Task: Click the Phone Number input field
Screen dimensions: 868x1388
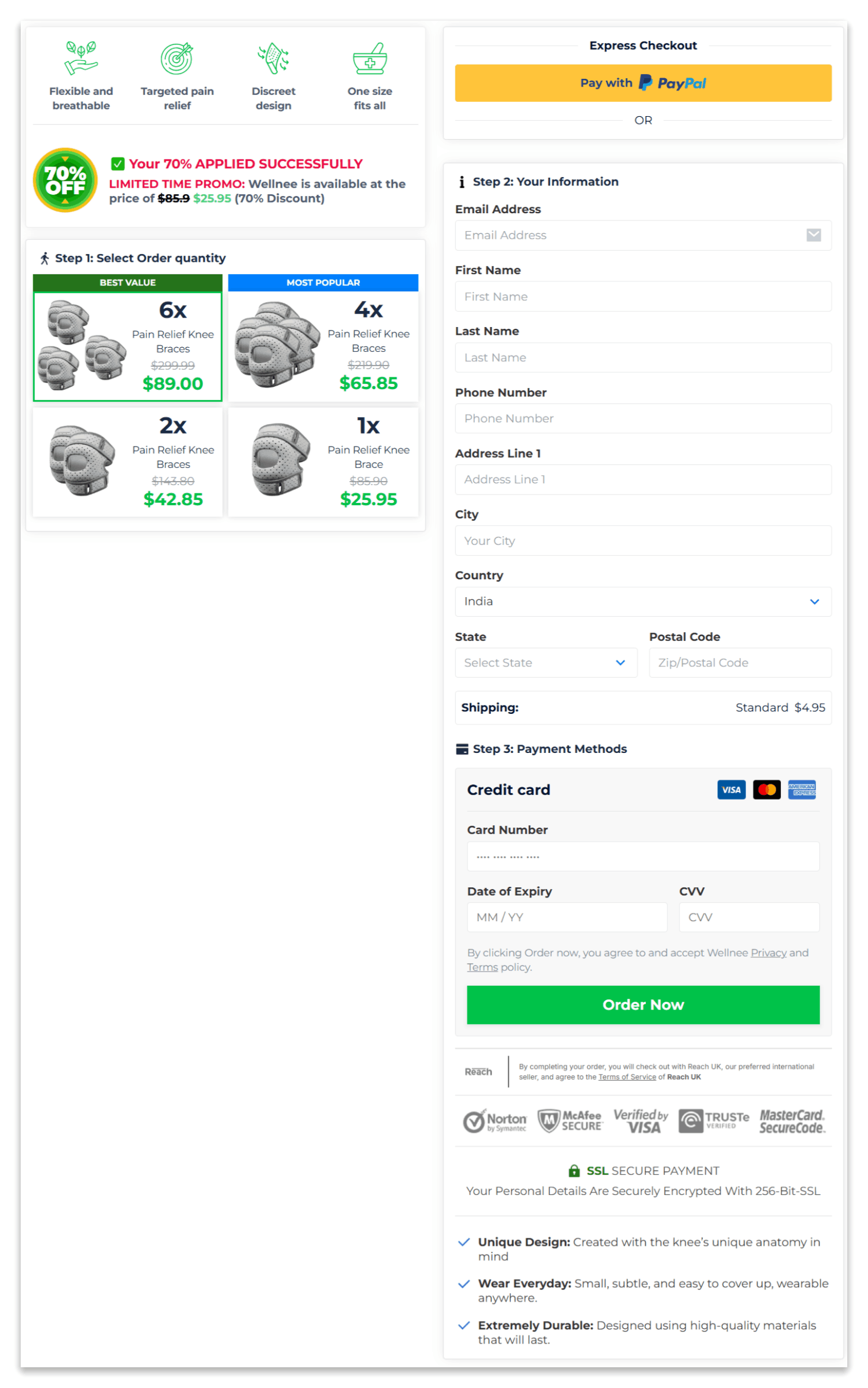Action: pyautogui.click(x=643, y=418)
